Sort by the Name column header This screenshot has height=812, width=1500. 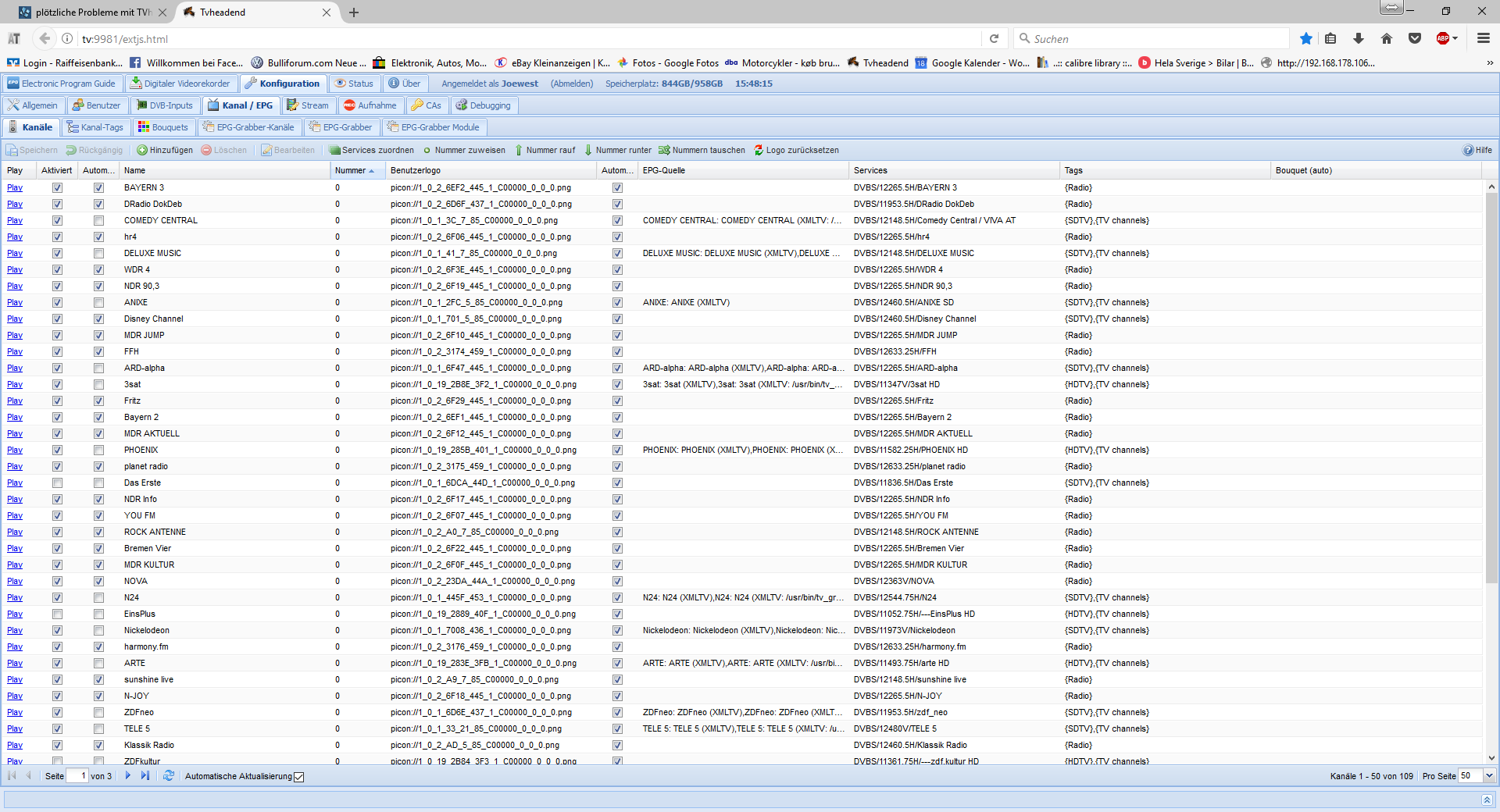(x=225, y=170)
